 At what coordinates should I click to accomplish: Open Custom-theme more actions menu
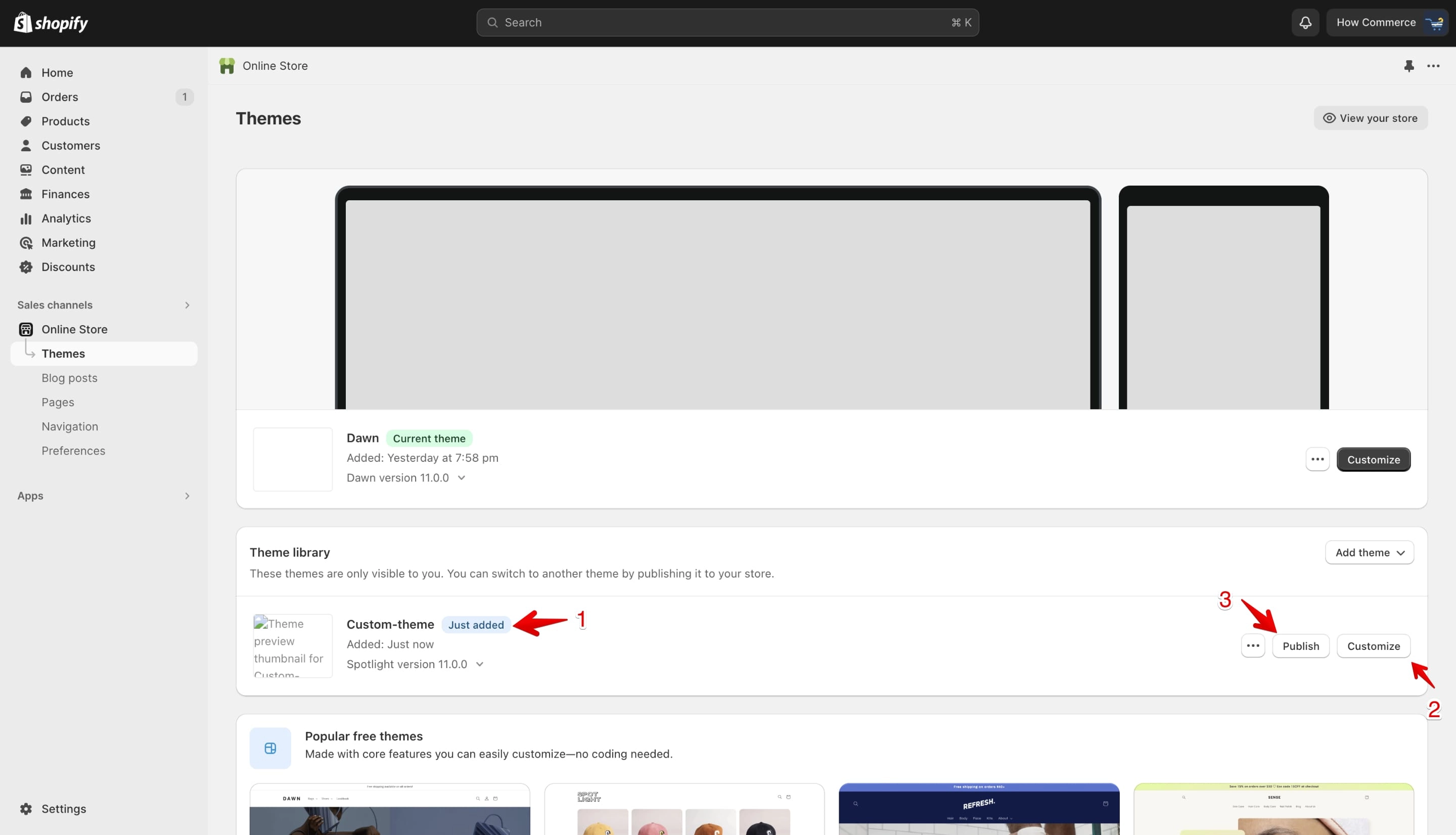1253,646
